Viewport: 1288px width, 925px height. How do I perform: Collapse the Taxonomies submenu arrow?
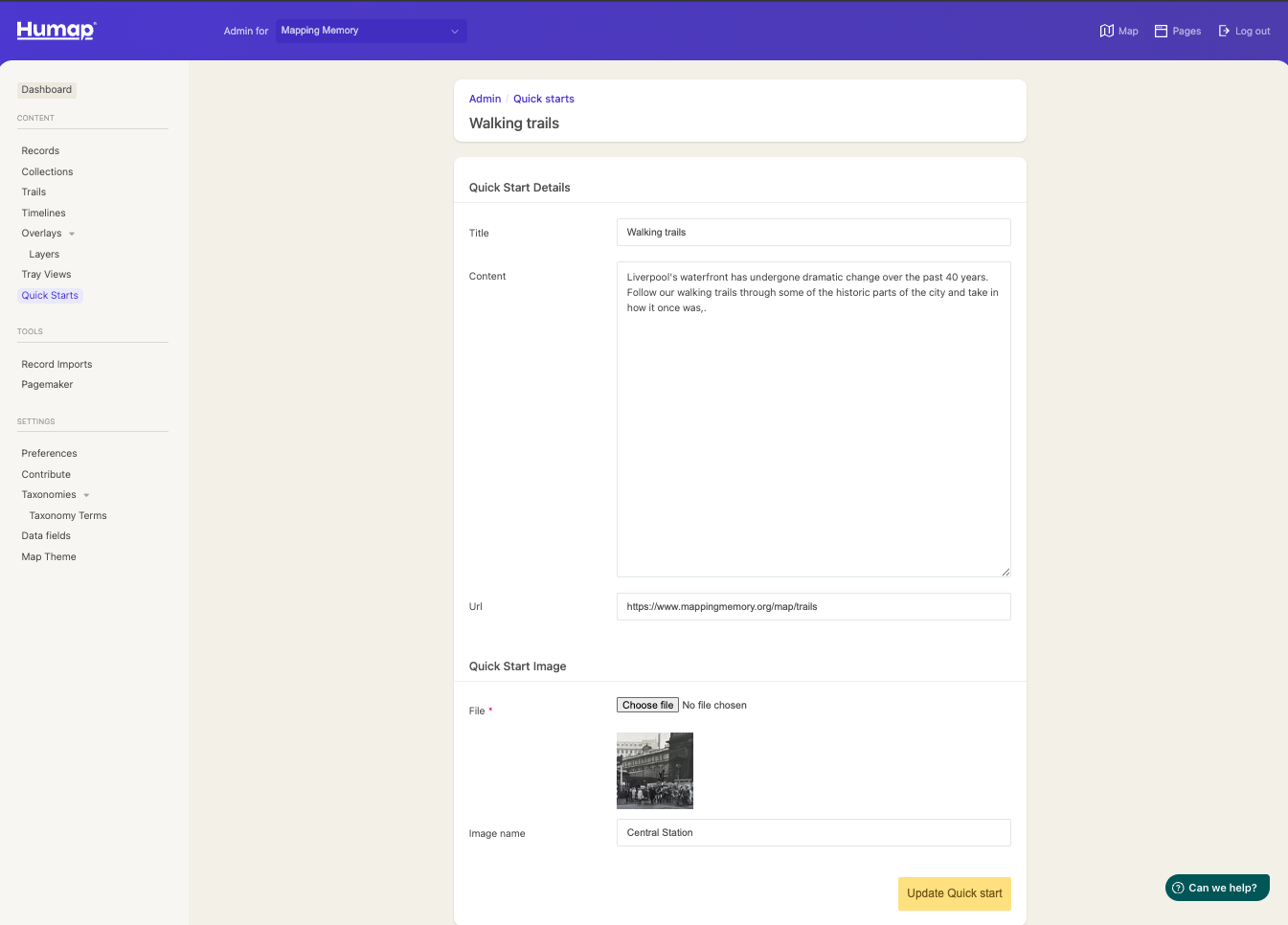(86, 495)
